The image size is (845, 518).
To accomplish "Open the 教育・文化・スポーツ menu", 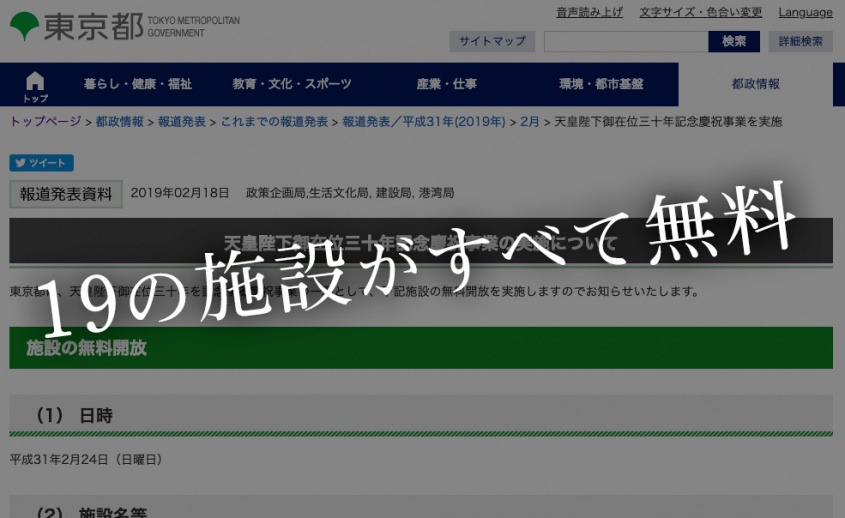I will tap(292, 84).
